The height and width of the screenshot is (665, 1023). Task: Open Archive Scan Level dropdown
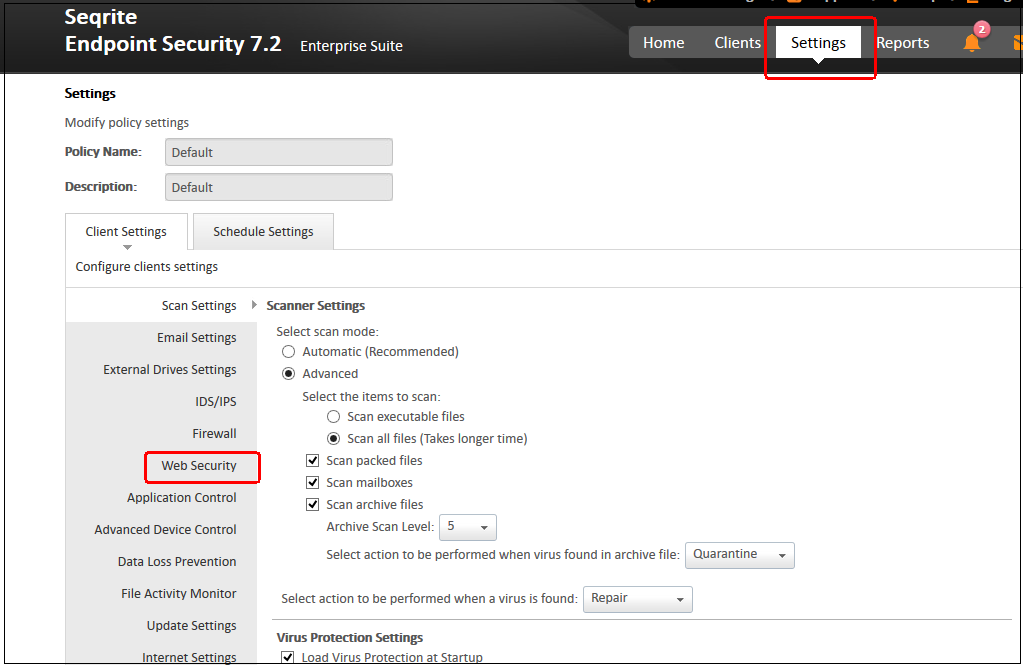point(468,527)
